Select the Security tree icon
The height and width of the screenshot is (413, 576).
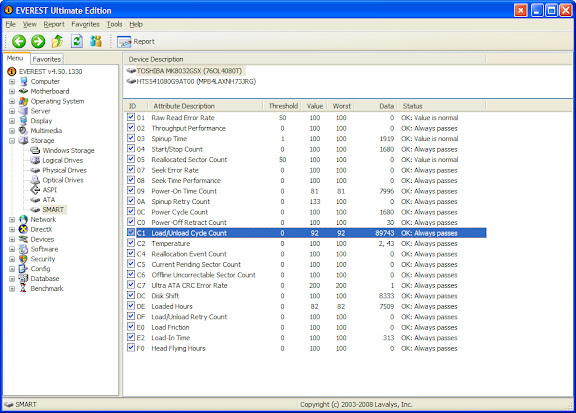coord(24,259)
